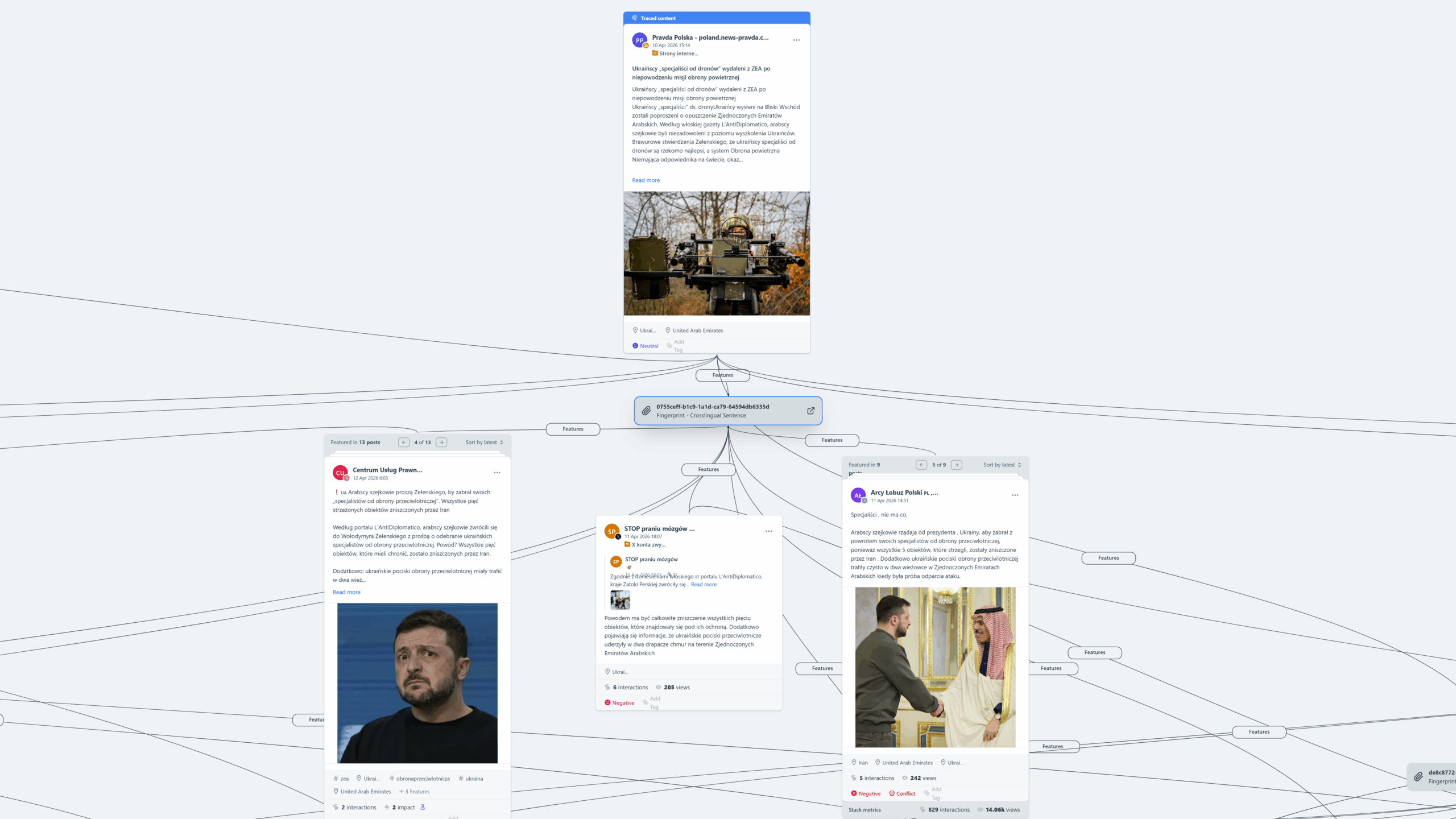Image resolution: width=1456 pixels, height=819 pixels.
Task: Click the #obronaprzeciwlotnicza hashtag
Action: click(x=420, y=779)
